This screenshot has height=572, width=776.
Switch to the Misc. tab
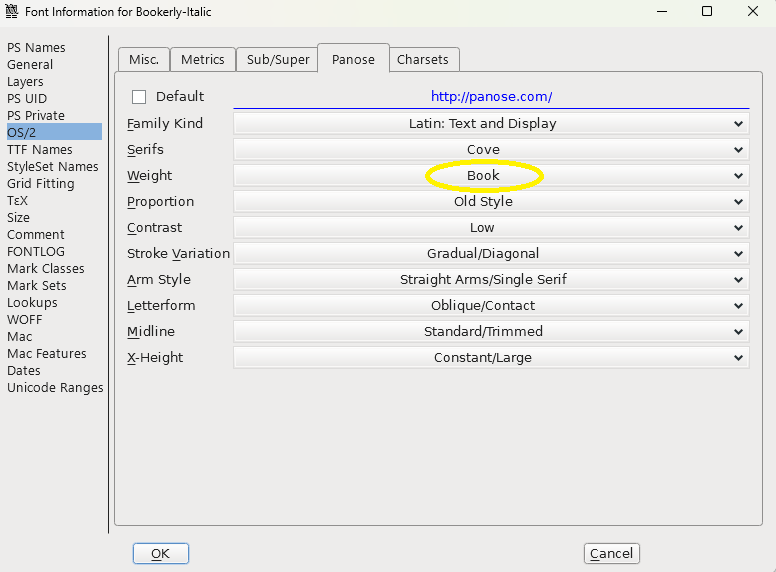coord(144,60)
